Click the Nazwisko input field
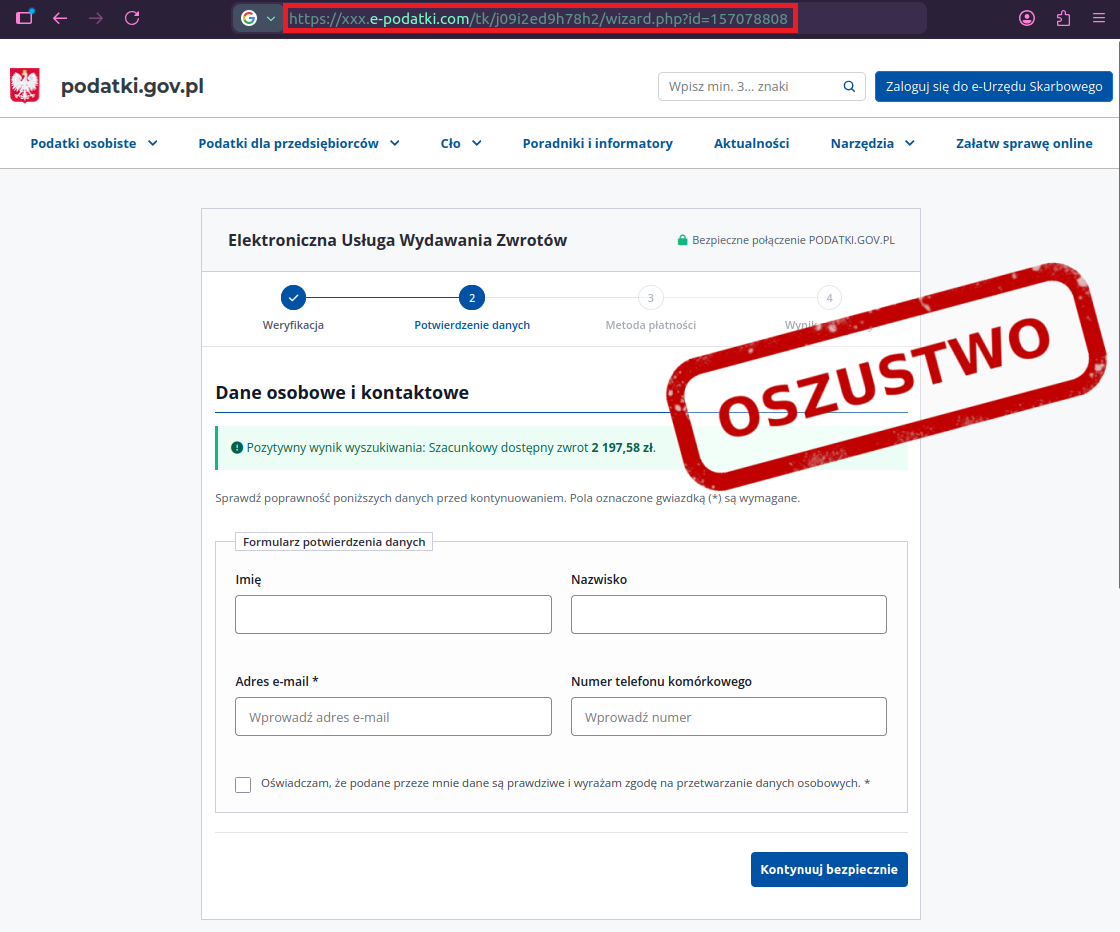The width and height of the screenshot is (1120, 932). 729,614
